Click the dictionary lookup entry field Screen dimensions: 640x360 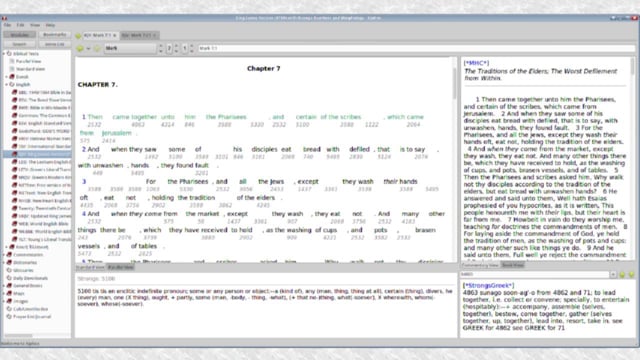(534, 275)
